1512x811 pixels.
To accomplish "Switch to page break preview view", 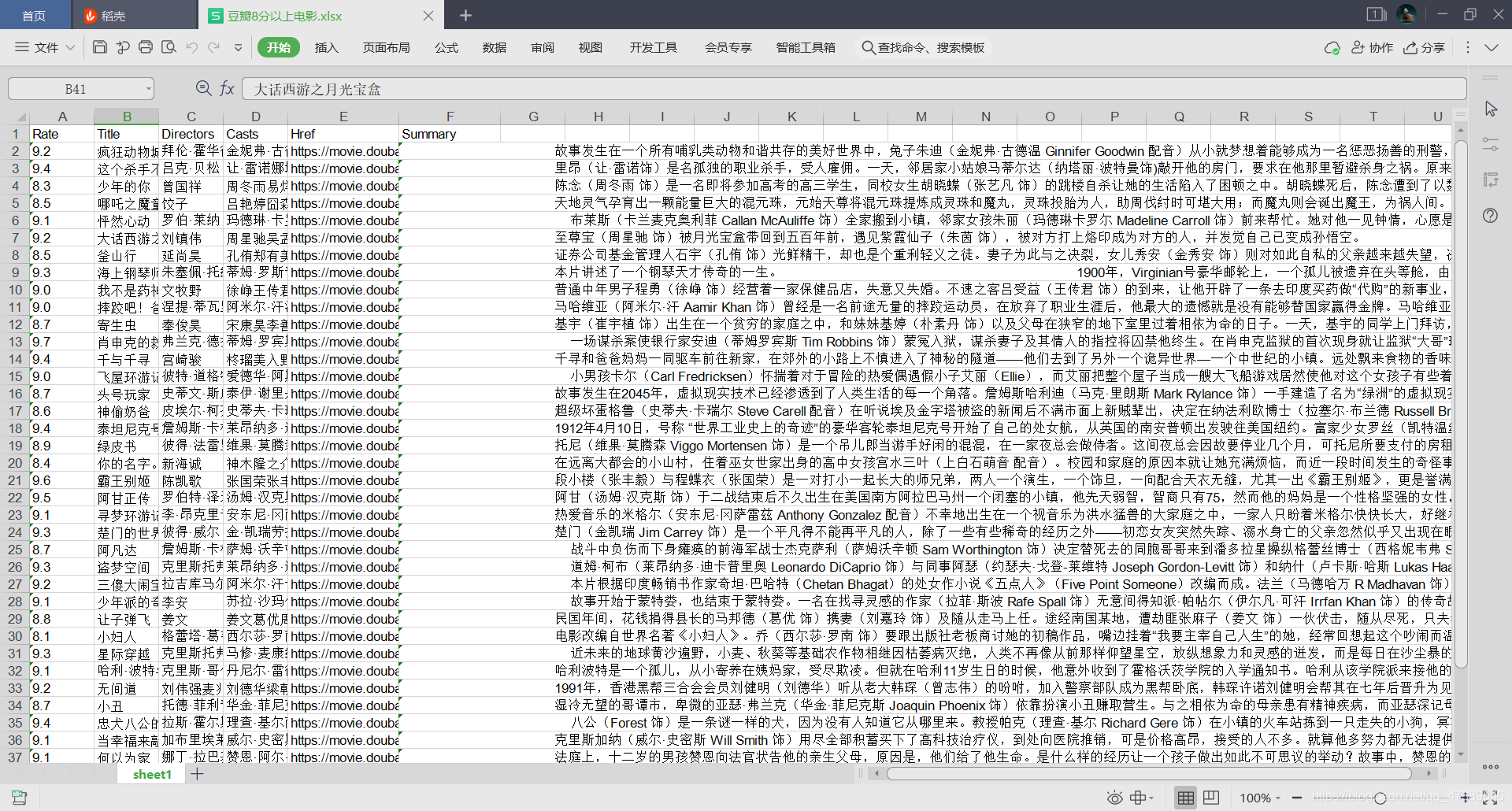I will [1211, 798].
